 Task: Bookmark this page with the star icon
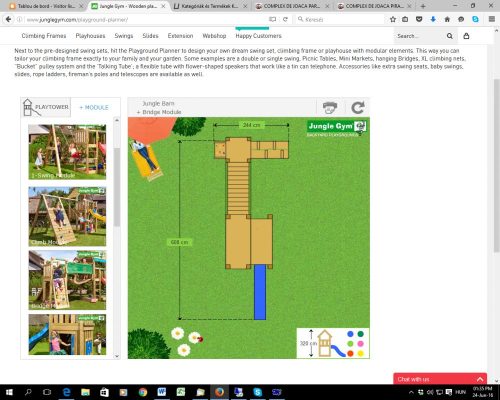(x=393, y=19)
